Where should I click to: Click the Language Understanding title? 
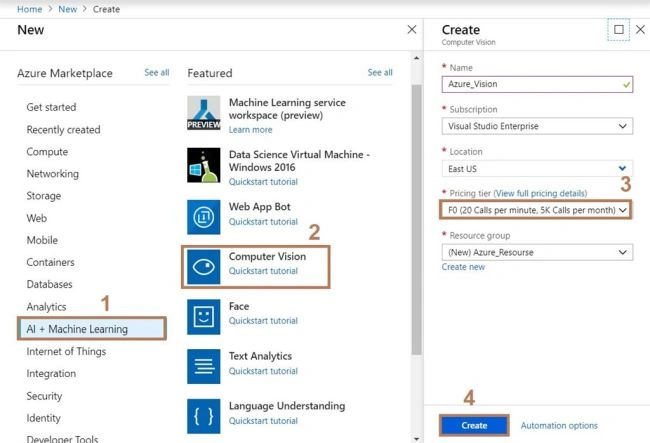click(x=287, y=406)
